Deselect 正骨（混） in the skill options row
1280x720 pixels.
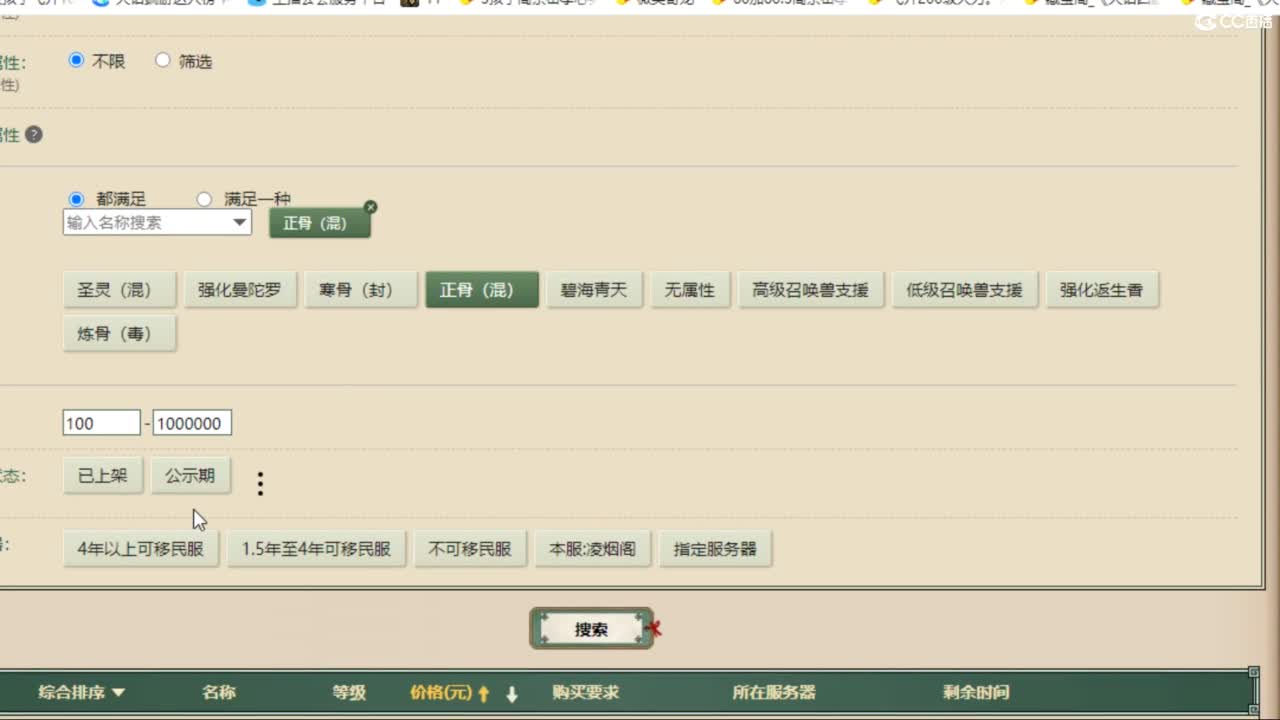pyautogui.click(x=482, y=290)
